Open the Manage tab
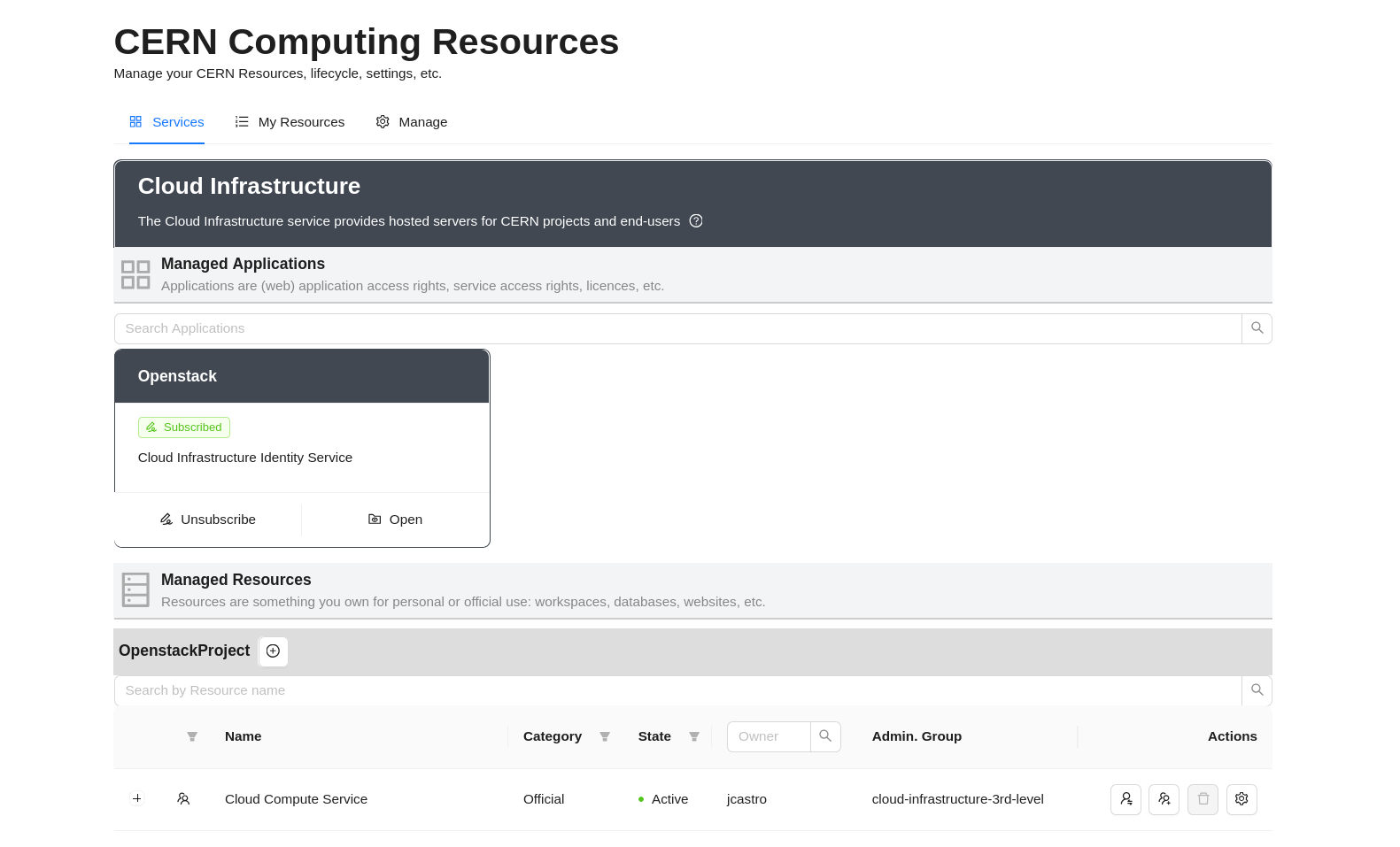 (412, 122)
